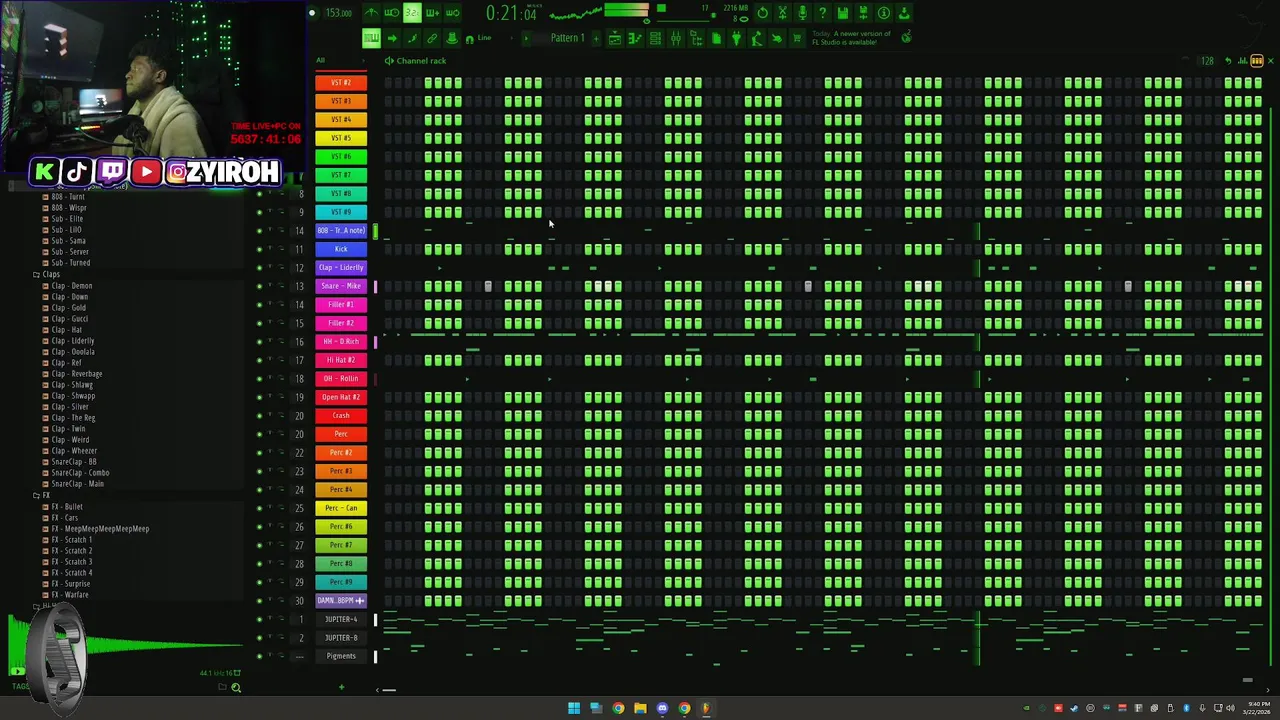This screenshot has width=1280, height=720.
Task: Open help via the question mark icon
Action: (822, 13)
